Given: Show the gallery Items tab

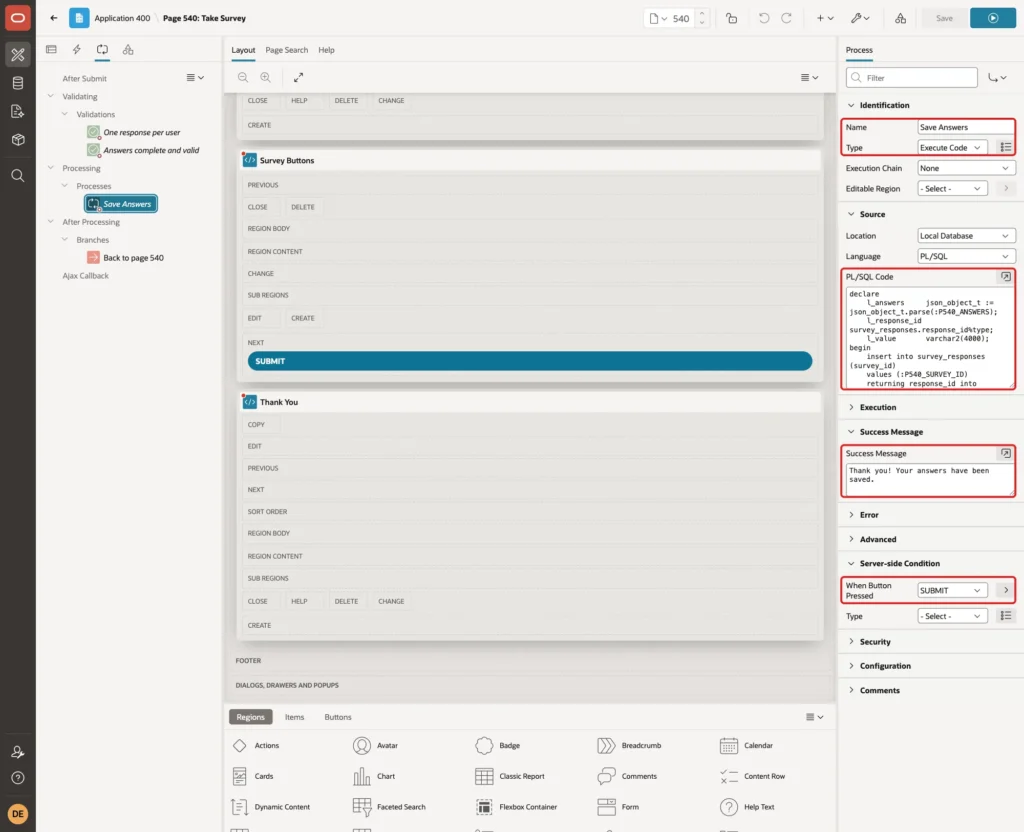Looking at the screenshot, I should click(294, 717).
